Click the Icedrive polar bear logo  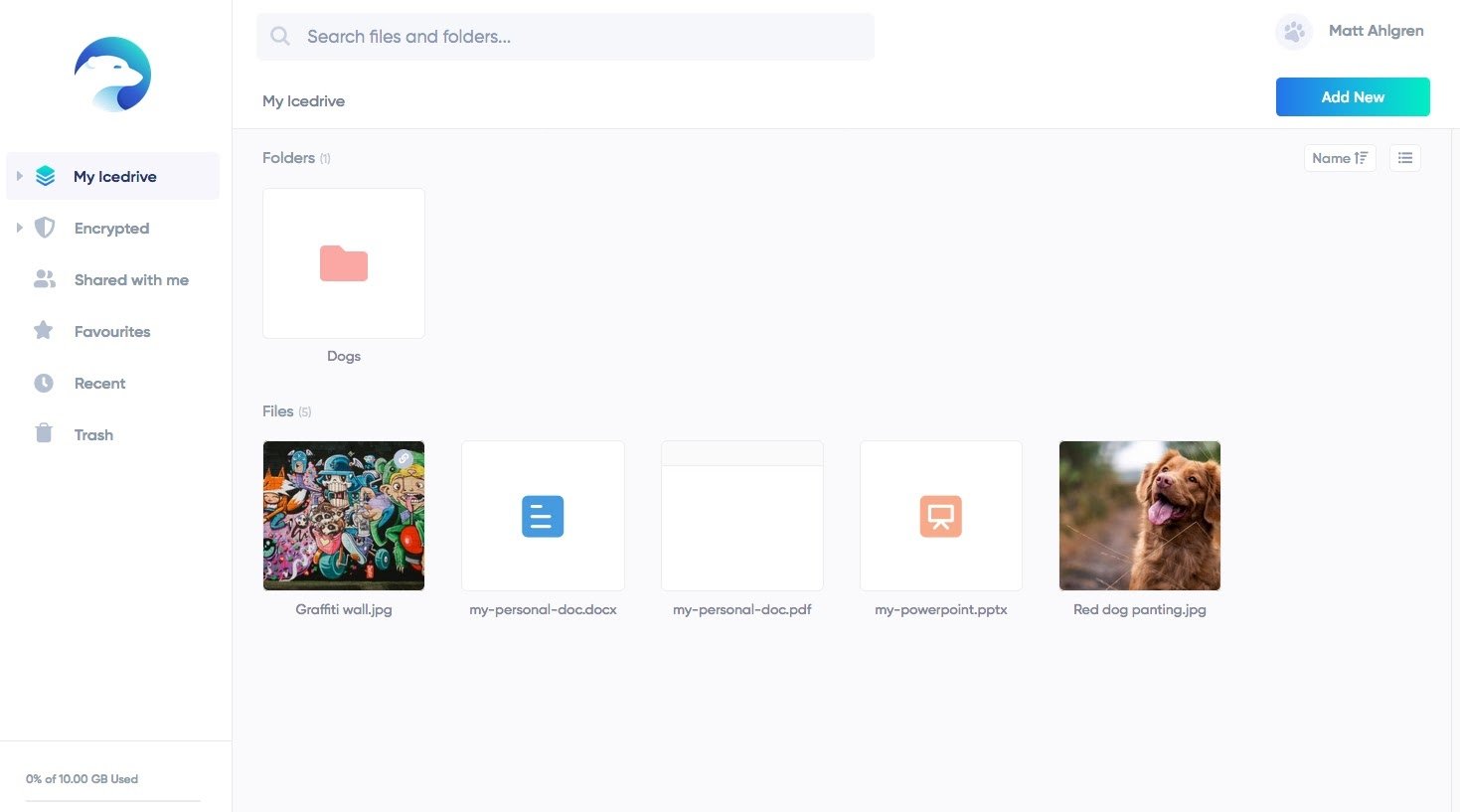point(112,75)
